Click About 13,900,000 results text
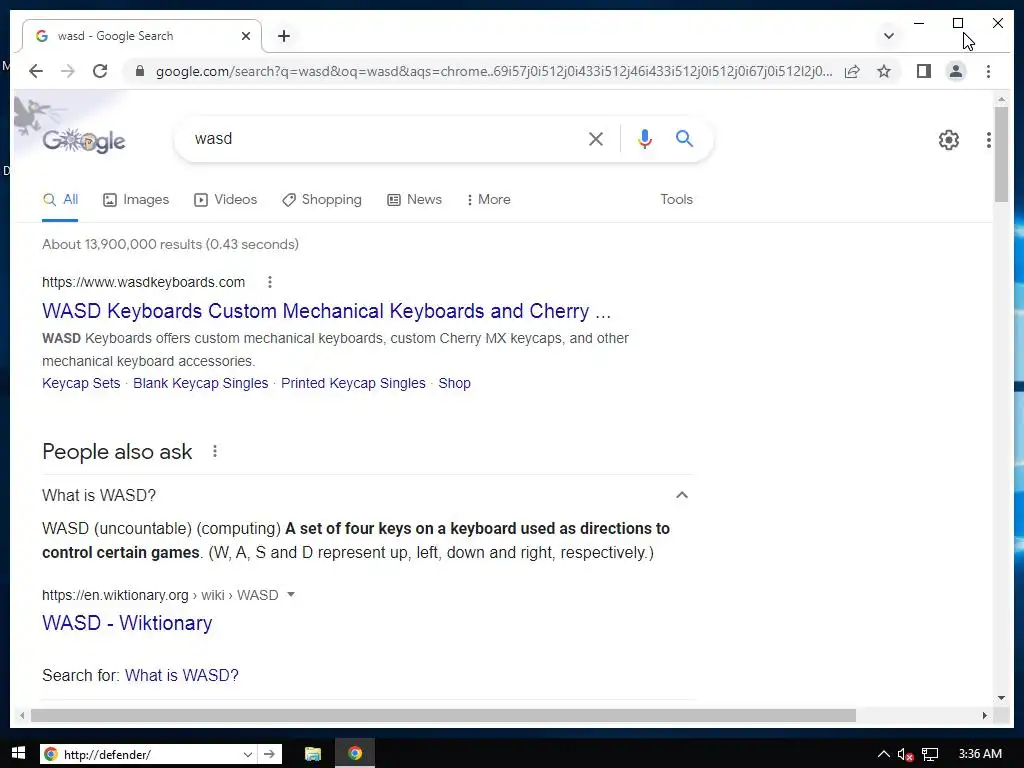1024x768 pixels. pos(170,244)
